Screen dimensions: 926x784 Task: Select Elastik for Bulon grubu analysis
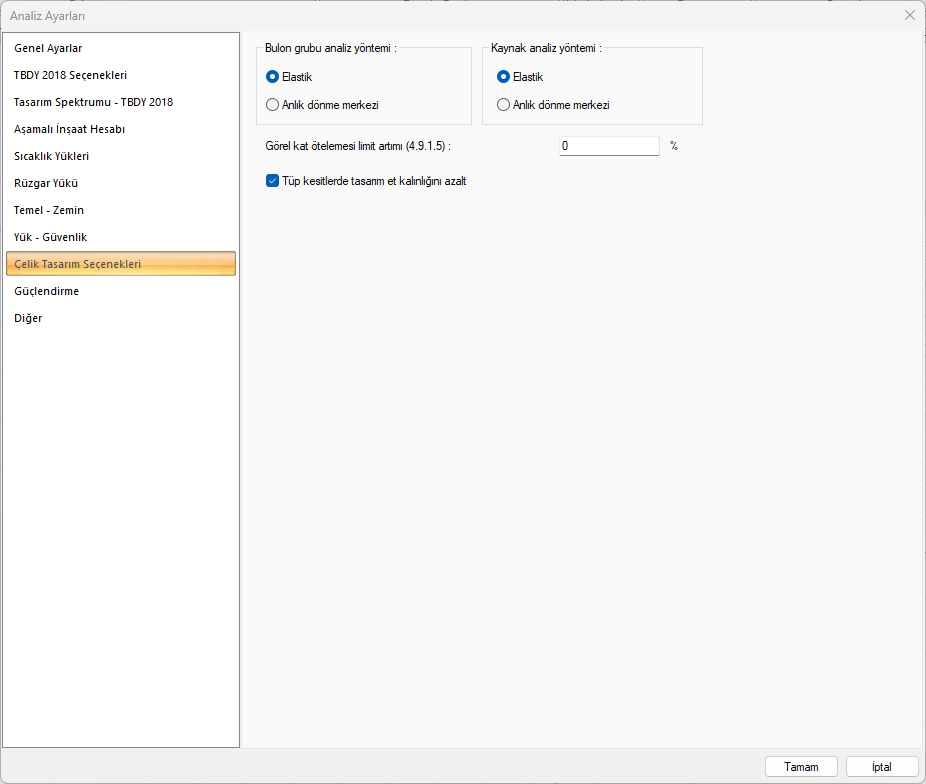click(273, 77)
